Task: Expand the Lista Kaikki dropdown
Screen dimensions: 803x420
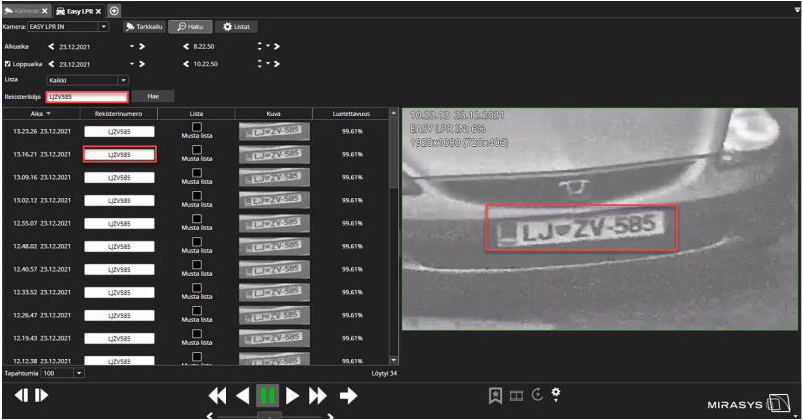Action: point(123,79)
